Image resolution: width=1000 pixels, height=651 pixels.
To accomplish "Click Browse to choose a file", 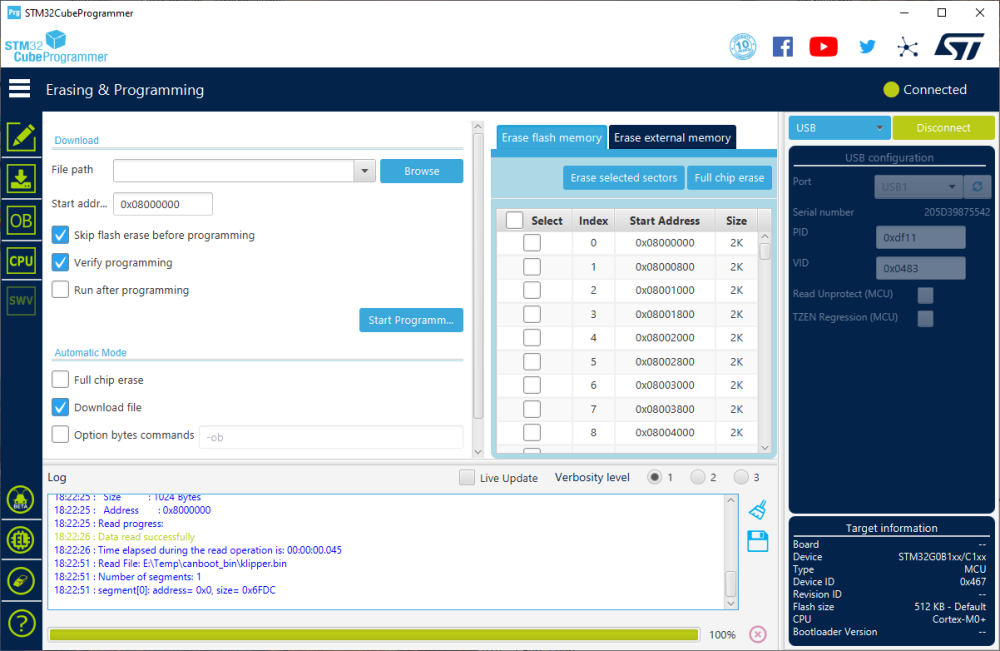I will coord(422,171).
